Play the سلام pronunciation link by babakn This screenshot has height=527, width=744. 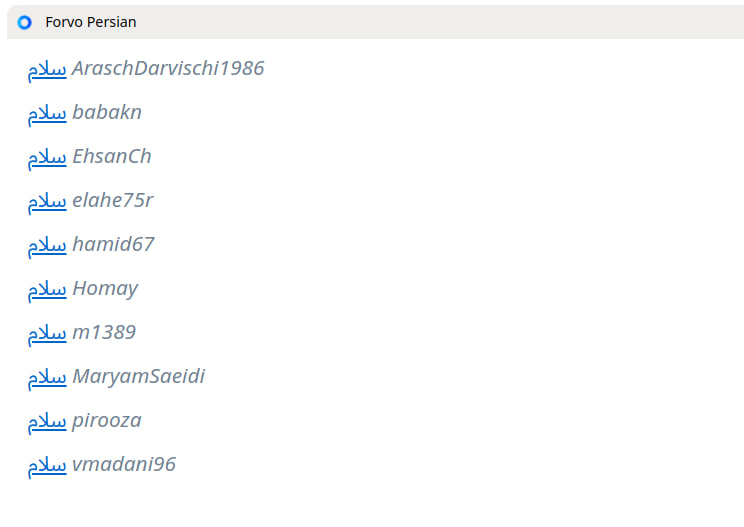pos(47,113)
